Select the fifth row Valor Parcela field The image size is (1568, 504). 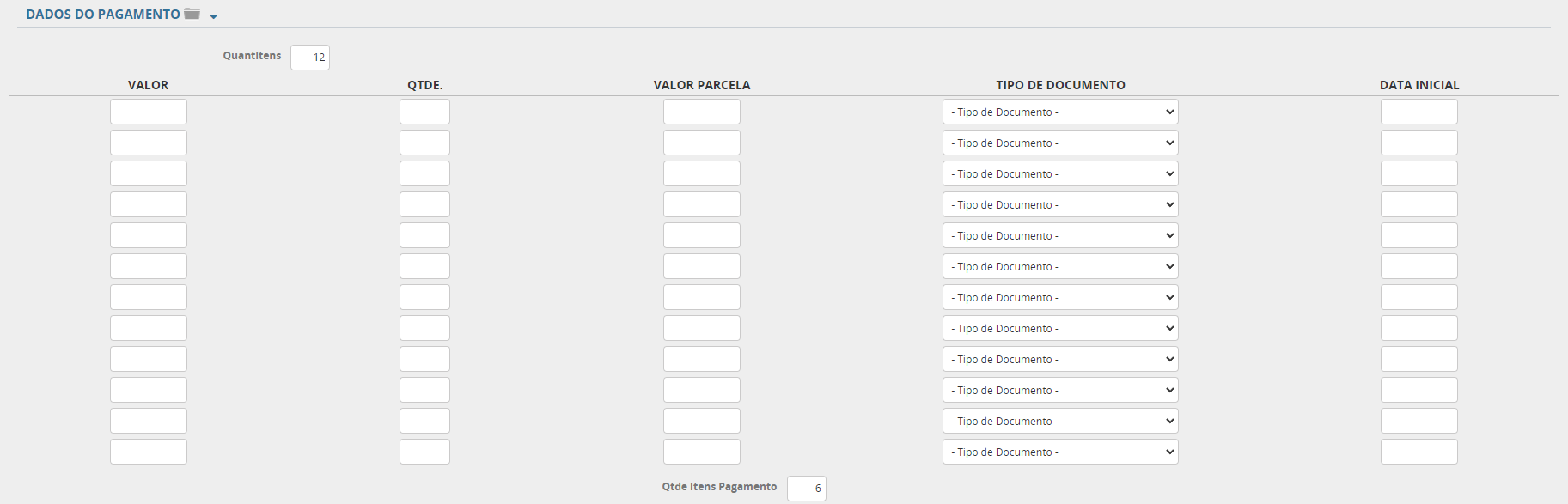click(702, 236)
